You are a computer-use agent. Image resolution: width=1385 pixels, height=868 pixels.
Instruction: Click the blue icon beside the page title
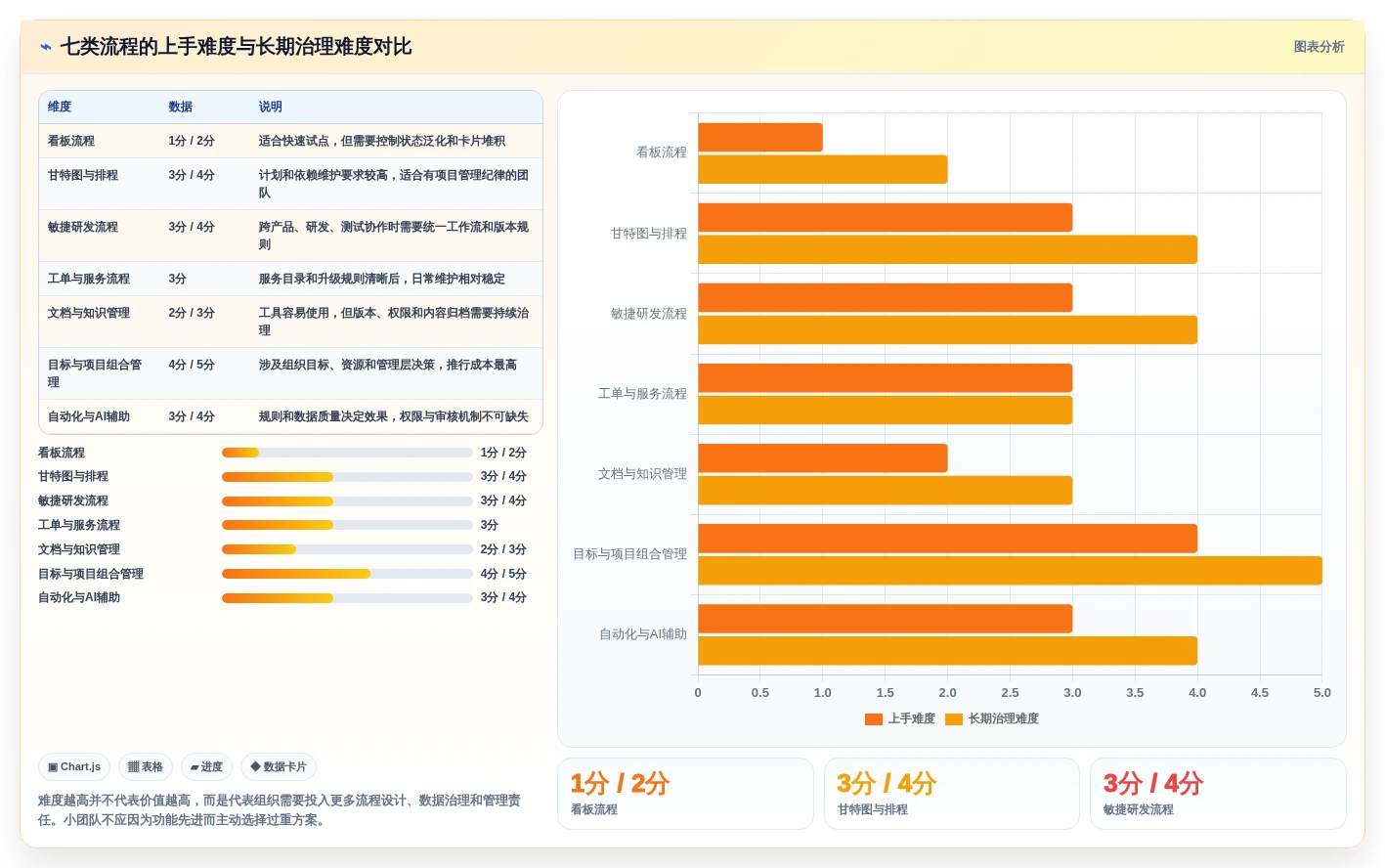point(46,47)
